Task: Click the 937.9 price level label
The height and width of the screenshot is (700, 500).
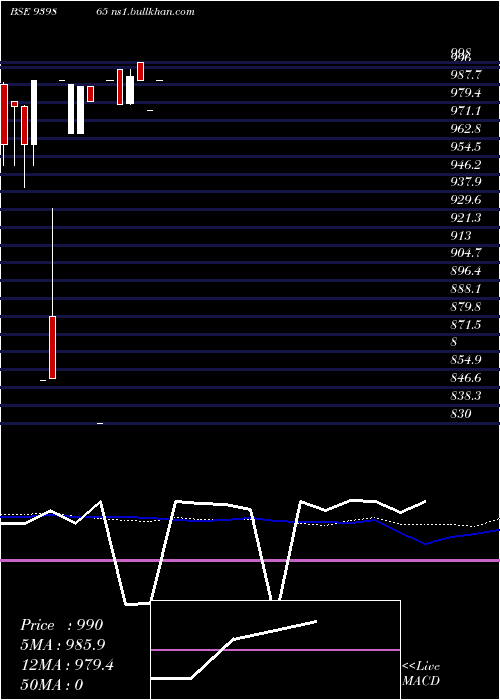Action: 466,182
